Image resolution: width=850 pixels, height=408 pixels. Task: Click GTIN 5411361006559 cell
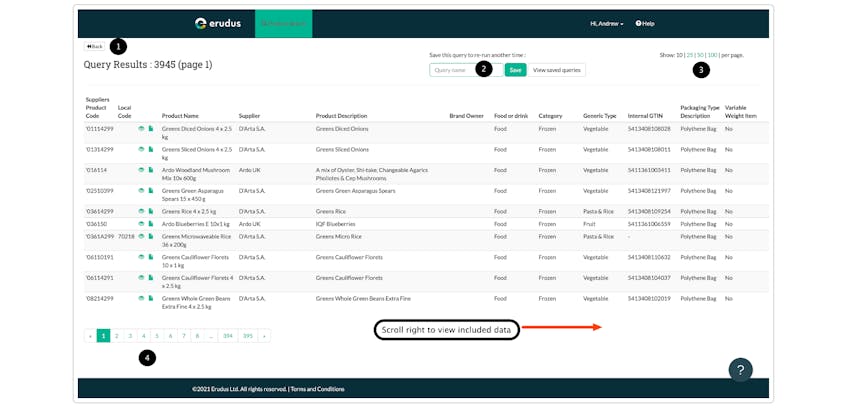(649, 224)
